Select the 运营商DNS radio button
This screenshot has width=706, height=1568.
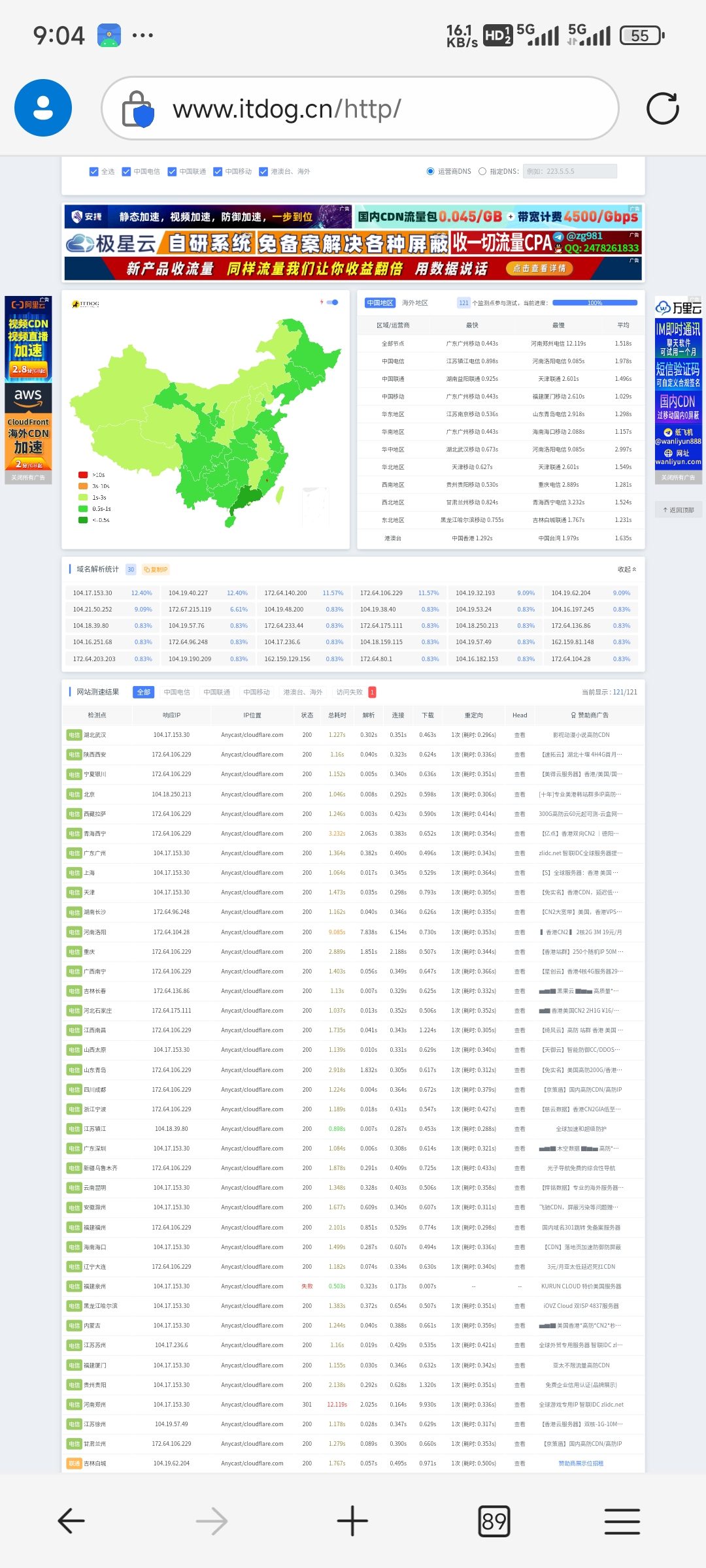(x=430, y=172)
